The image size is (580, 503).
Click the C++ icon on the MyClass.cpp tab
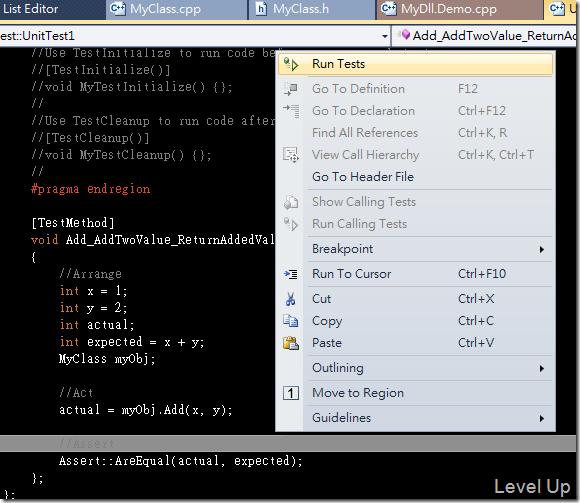pos(118,9)
